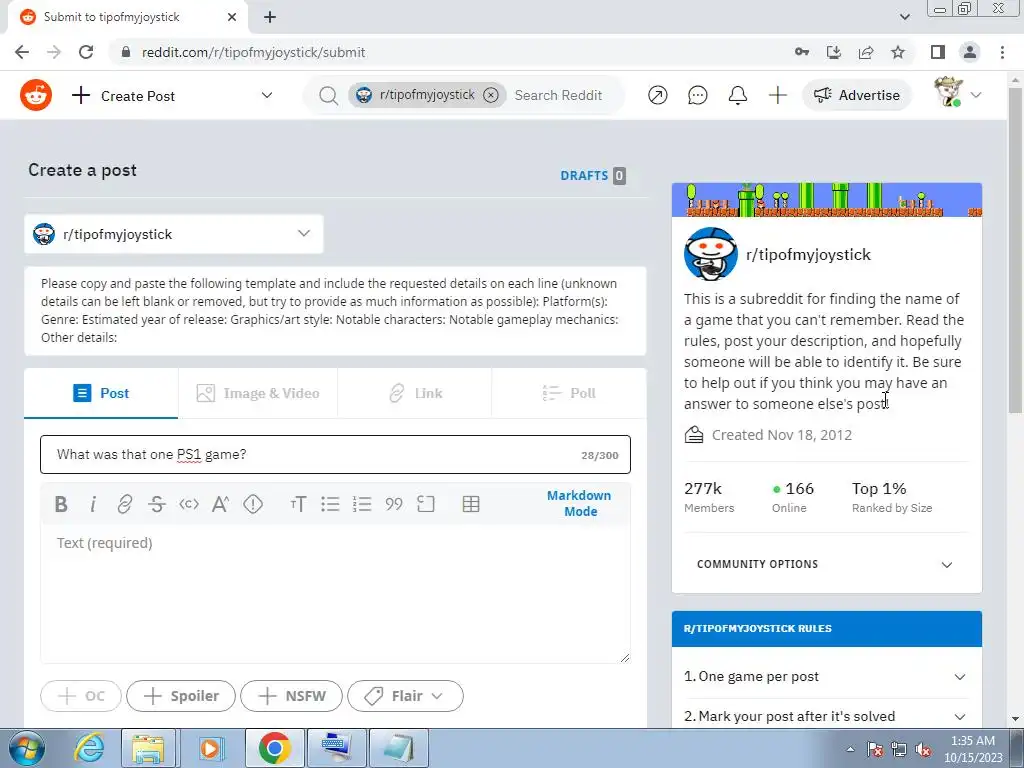Click the browser address bar URL
Image resolution: width=1024 pixels, height=768 pixels.
253,52
